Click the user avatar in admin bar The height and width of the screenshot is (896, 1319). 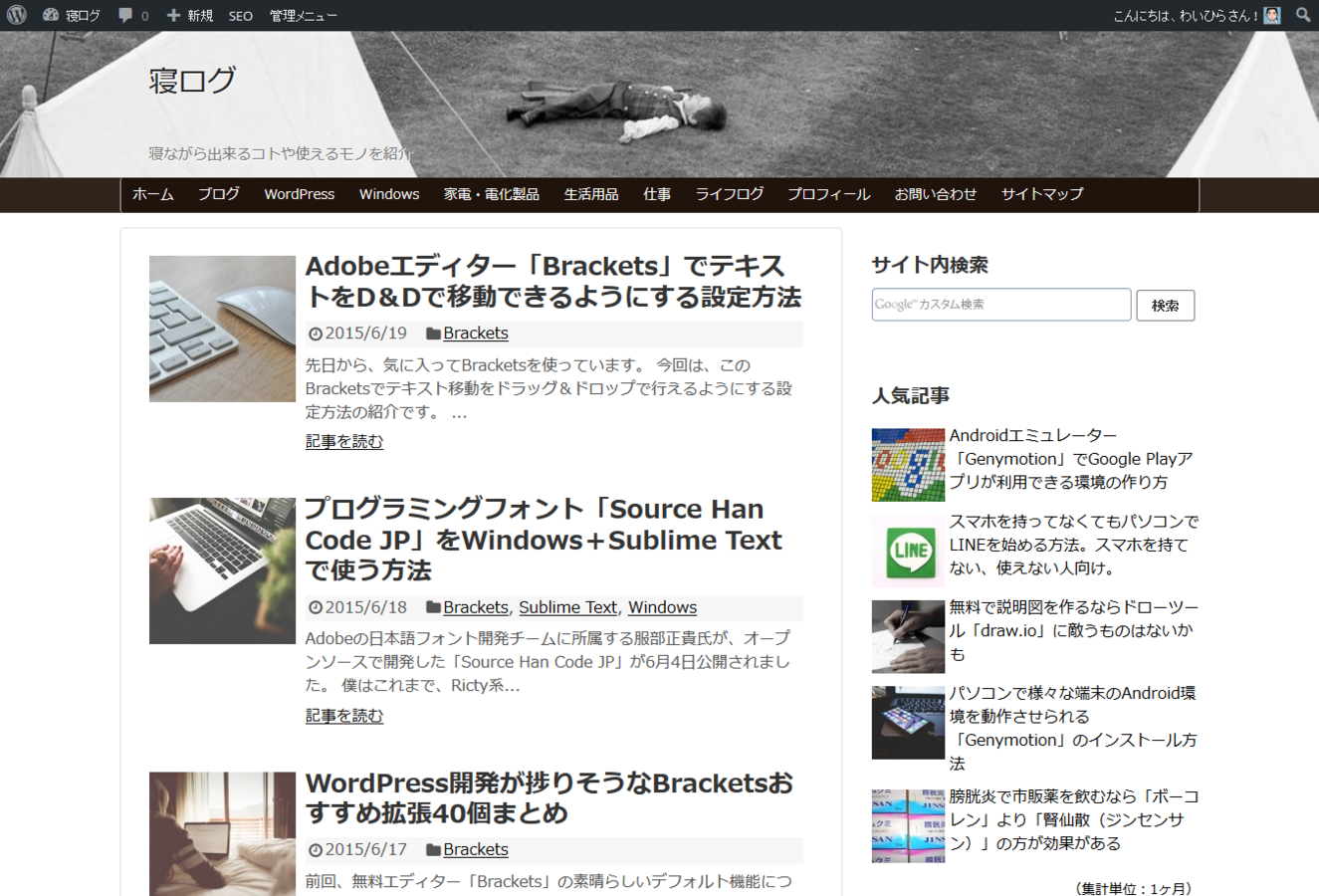click(x=1272, y=15)
